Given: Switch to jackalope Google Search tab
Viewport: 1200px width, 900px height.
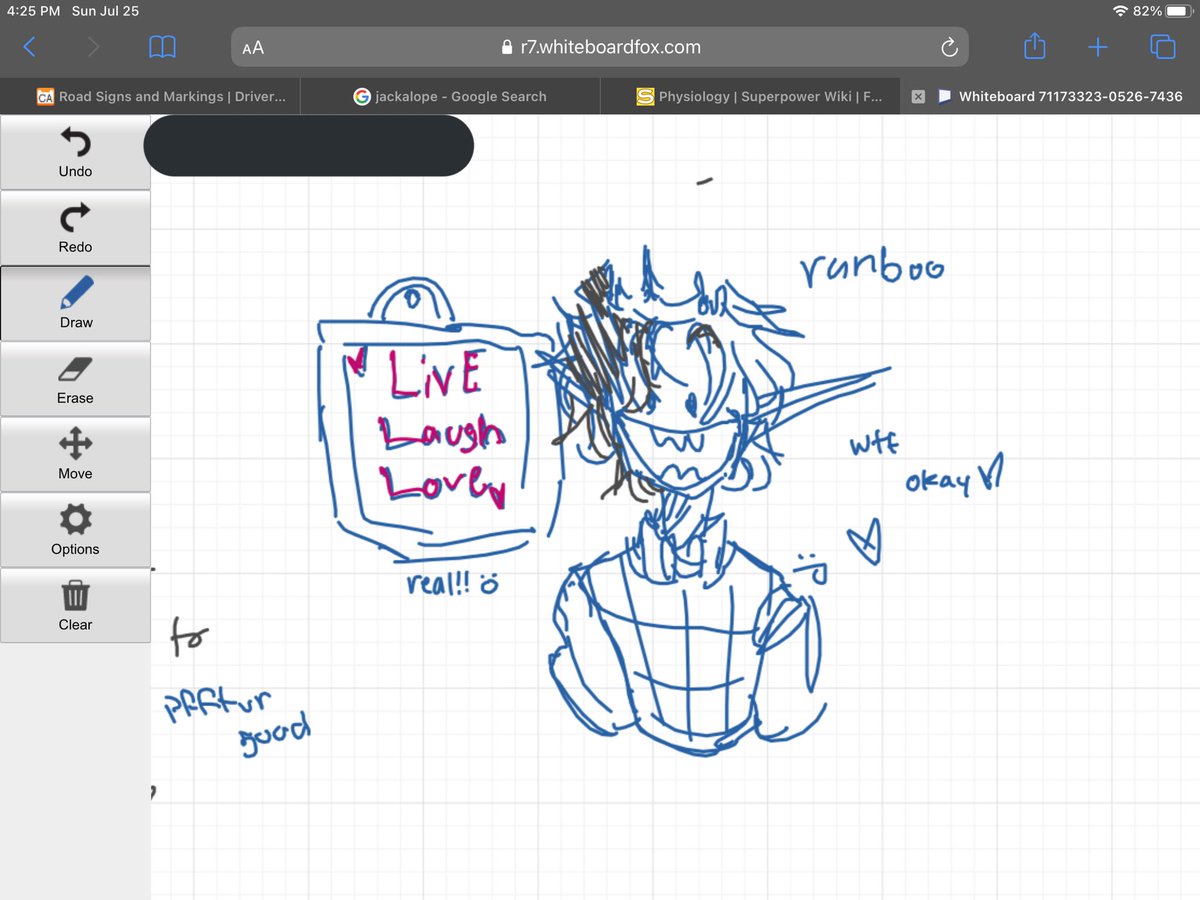Looking at the screenshot, I should tap(450, 97).
